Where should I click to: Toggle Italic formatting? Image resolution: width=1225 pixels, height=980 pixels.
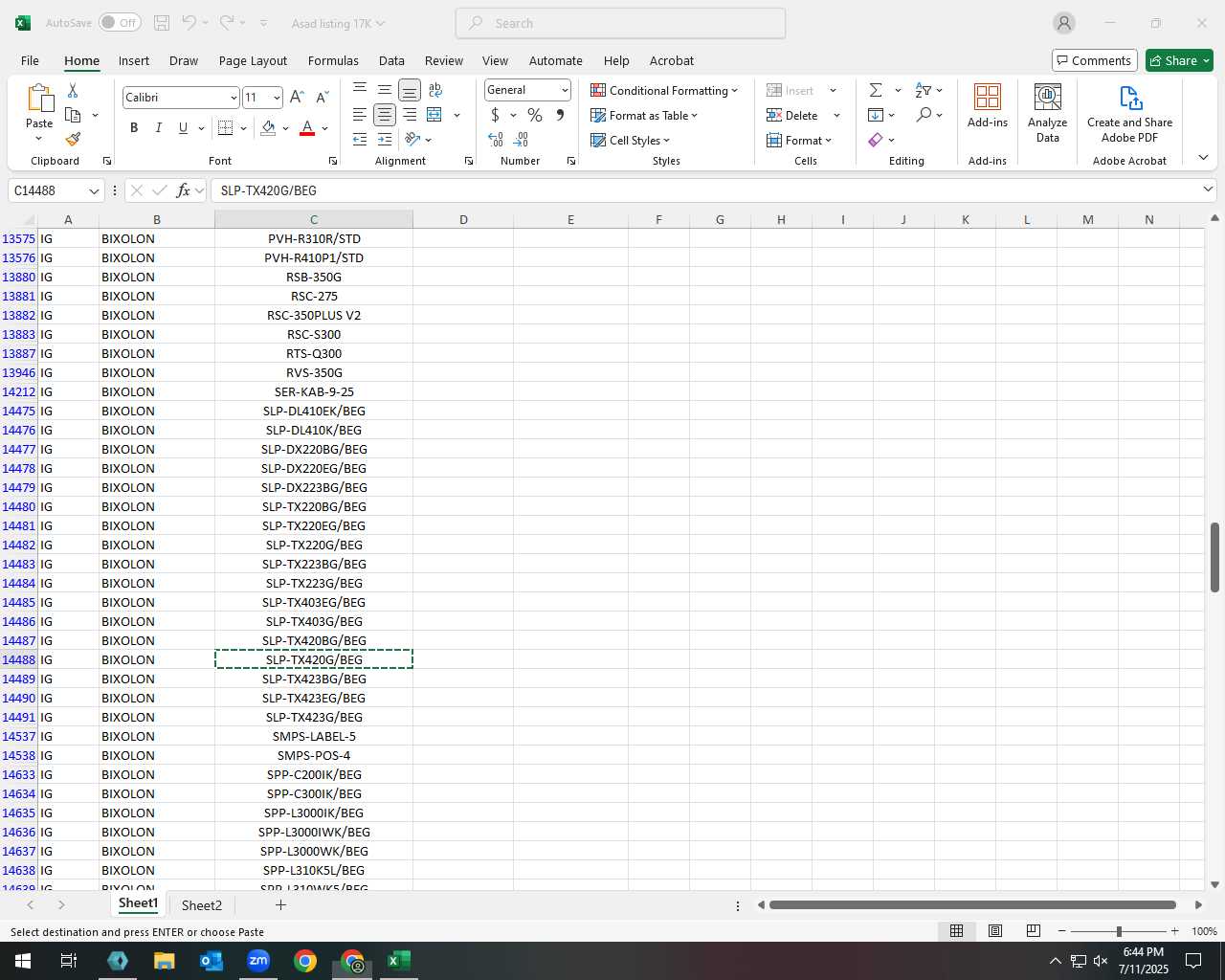click(159, 127)
